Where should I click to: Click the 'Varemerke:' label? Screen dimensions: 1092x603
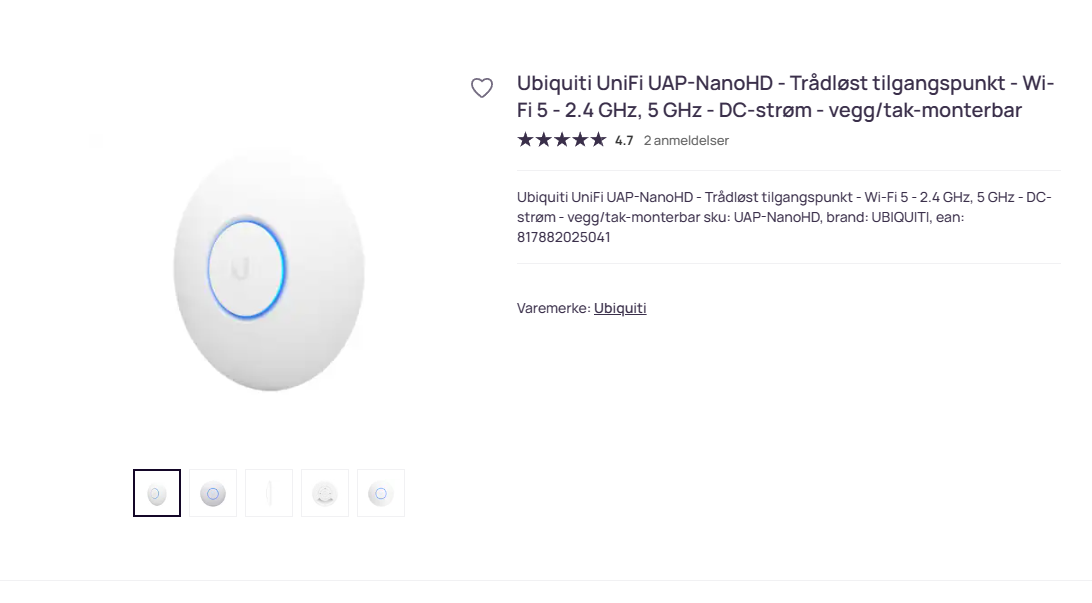[x=553, y=308]
